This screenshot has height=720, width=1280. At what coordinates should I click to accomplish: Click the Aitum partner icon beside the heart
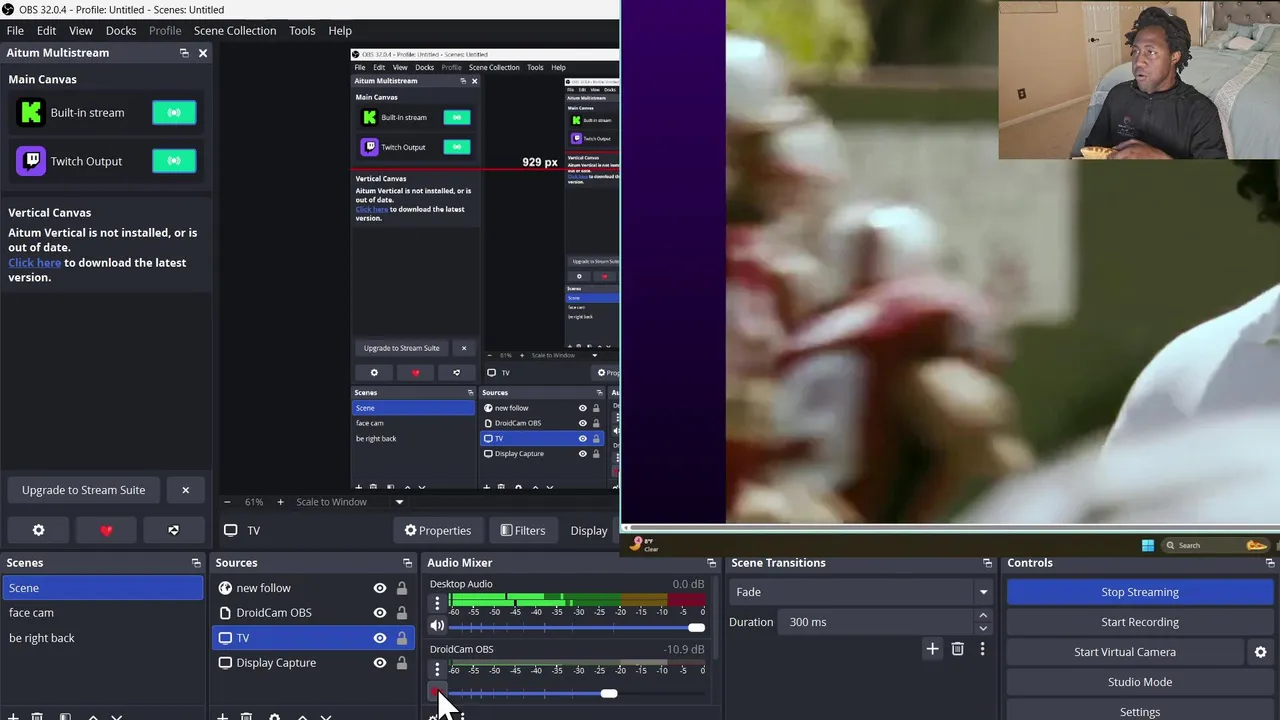click(174, 530)
